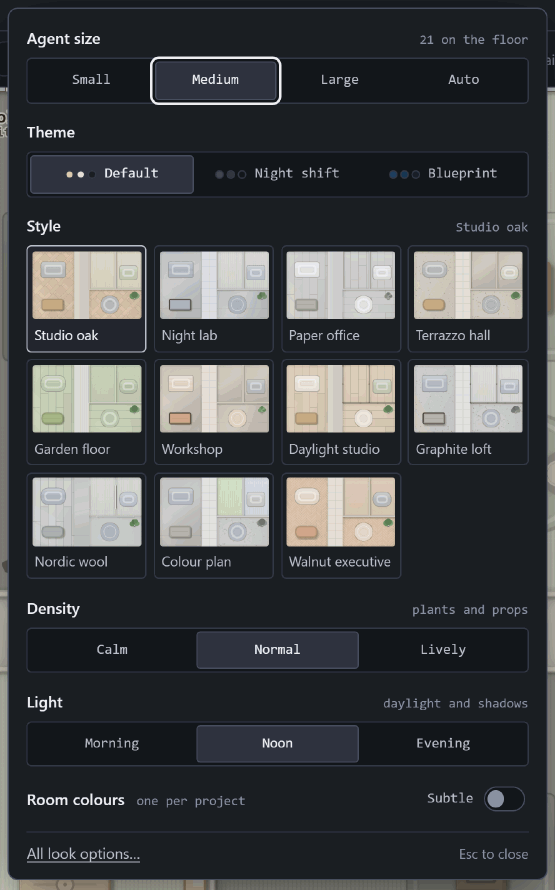Screen dimensions: 555x890
Task: Pick the Walnut executive style thumbnail
Action: click(x=341, y=526)
